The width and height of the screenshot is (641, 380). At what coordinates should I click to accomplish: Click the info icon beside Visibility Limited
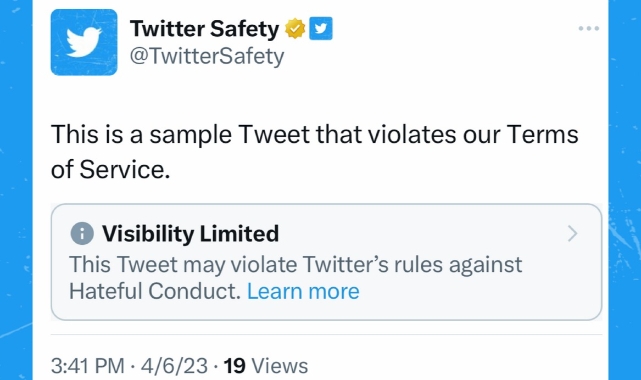click(x=82, y=234)
